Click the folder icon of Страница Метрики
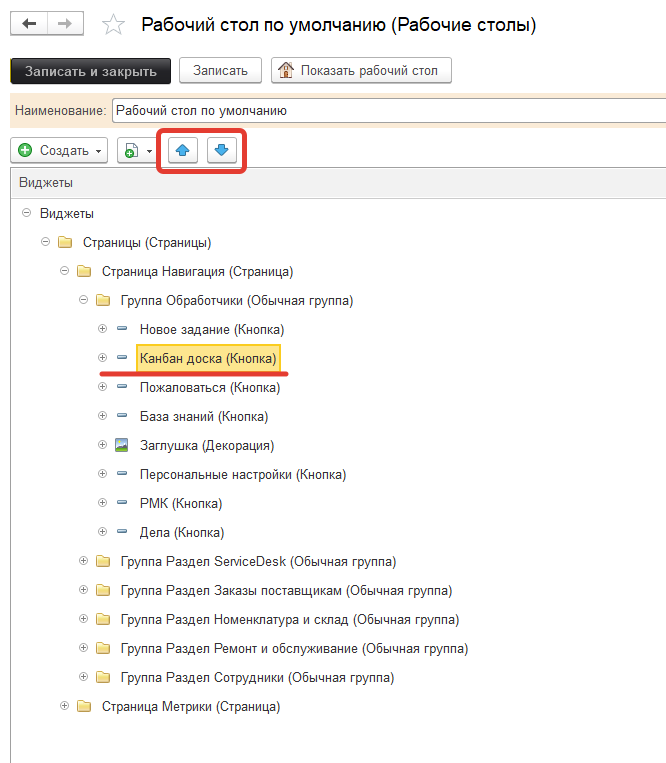Screen dimensions: 666x763 84,707
